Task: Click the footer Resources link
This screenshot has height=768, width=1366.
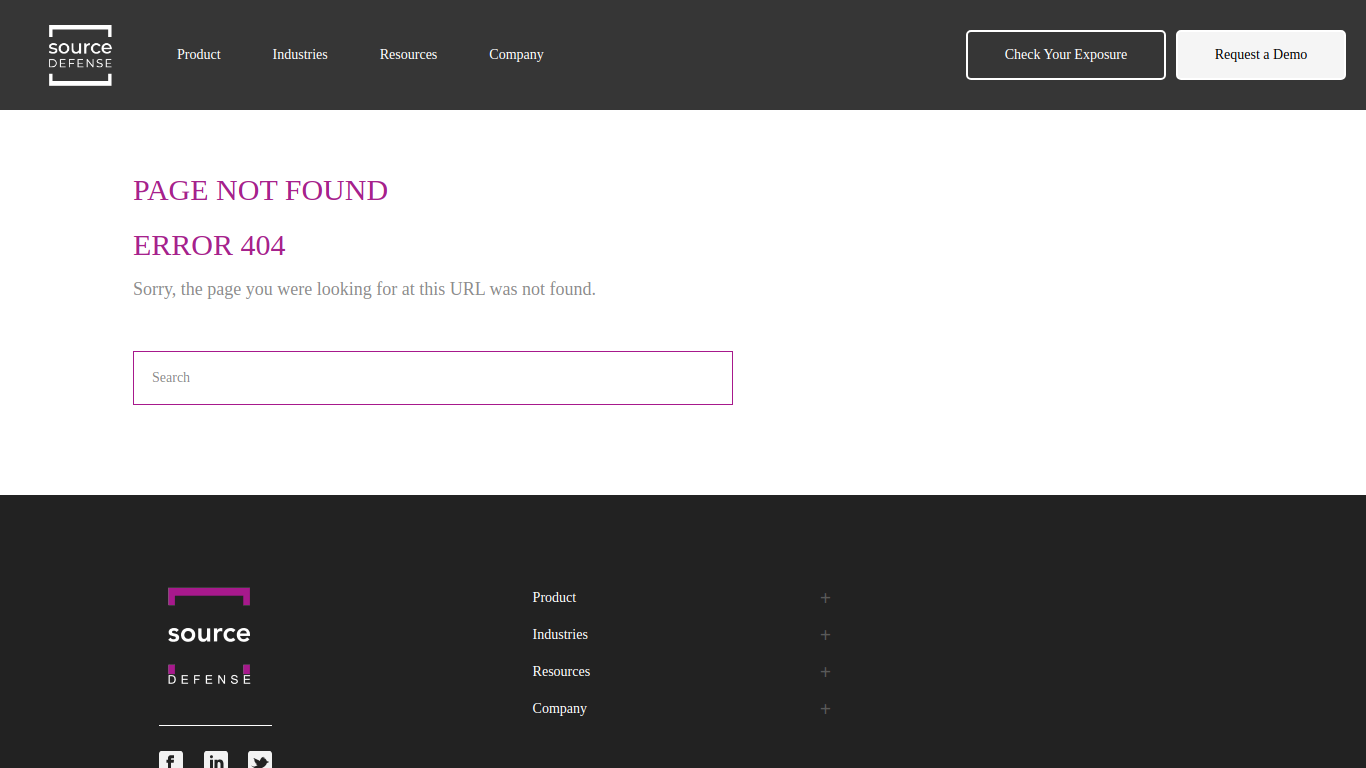Action: coord(561,672)
